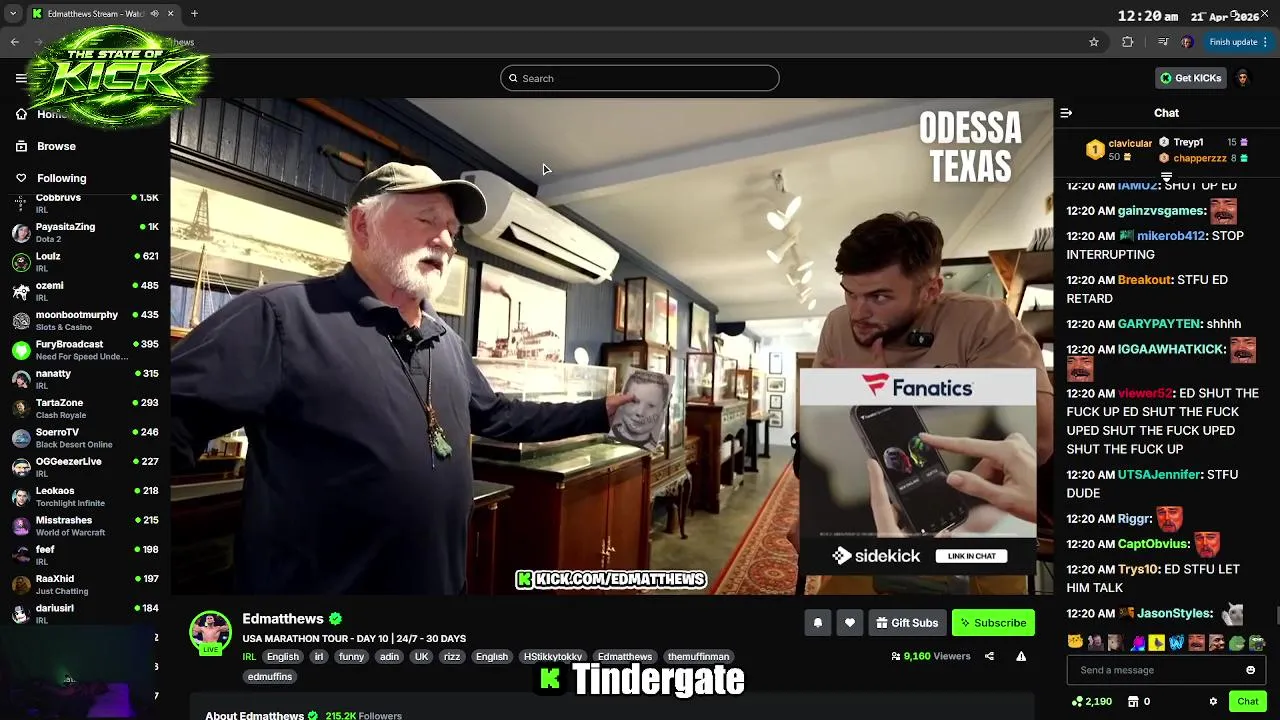Screen dimensions: 1280x720
Task: Insert the yellow bird quick emote
Action: pos(1156,642)
